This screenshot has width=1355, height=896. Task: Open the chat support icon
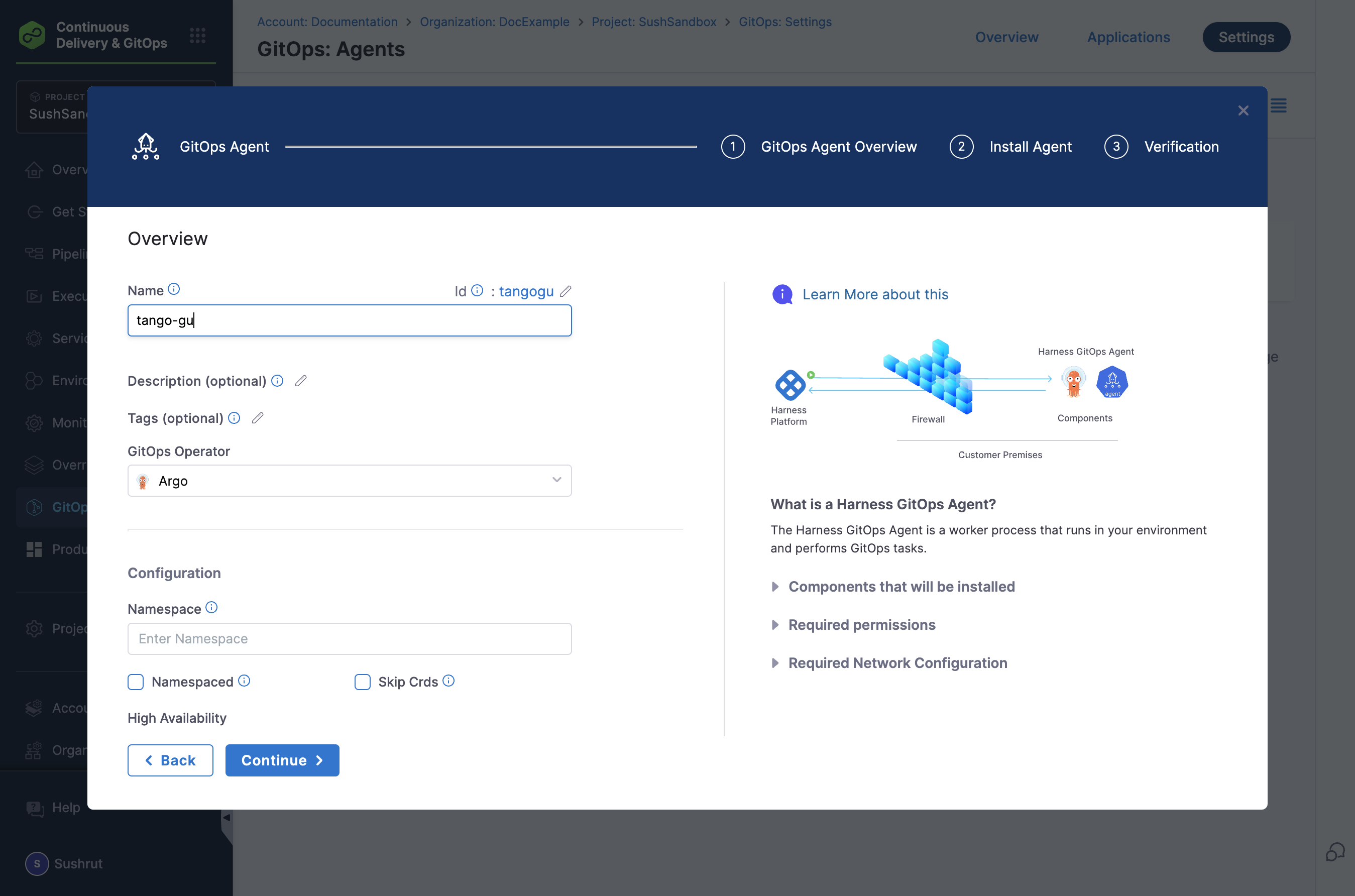coord(1334,851)
